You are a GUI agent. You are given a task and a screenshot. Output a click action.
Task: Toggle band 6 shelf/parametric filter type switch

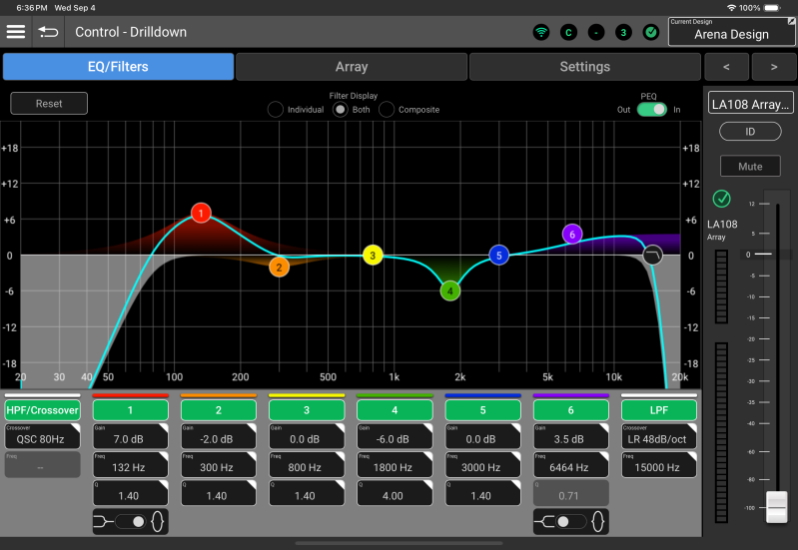pyautogui.click(x=571, y=522)
